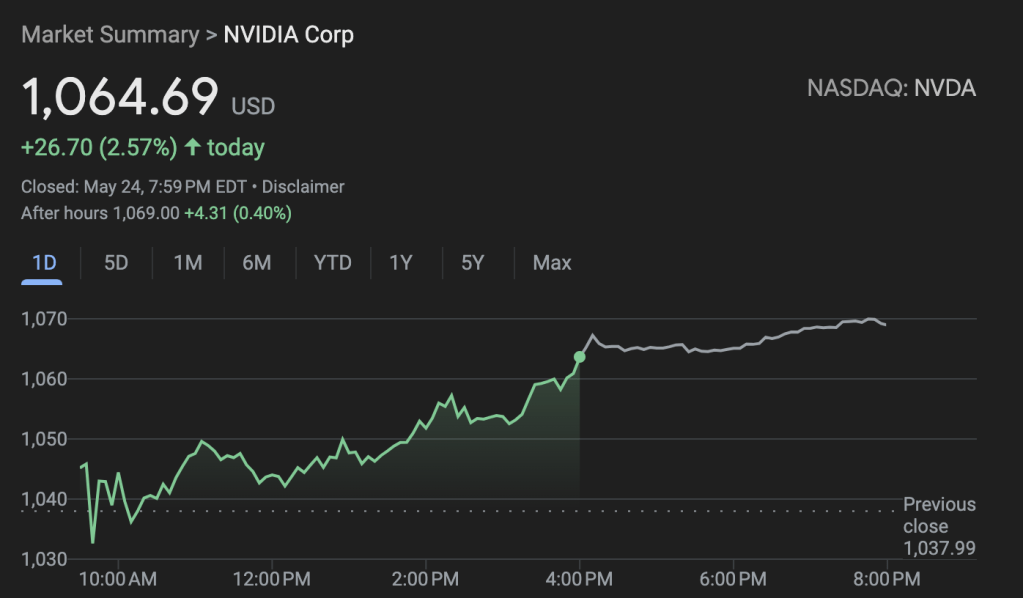The height and width of the screenshot is (598, 1023).
Task: Click the Market Summary breadcrumb link
Action: 110,35
